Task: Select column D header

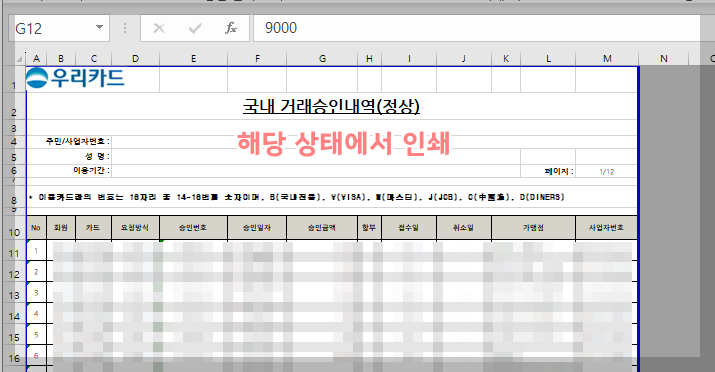Action: click(135, 59)
